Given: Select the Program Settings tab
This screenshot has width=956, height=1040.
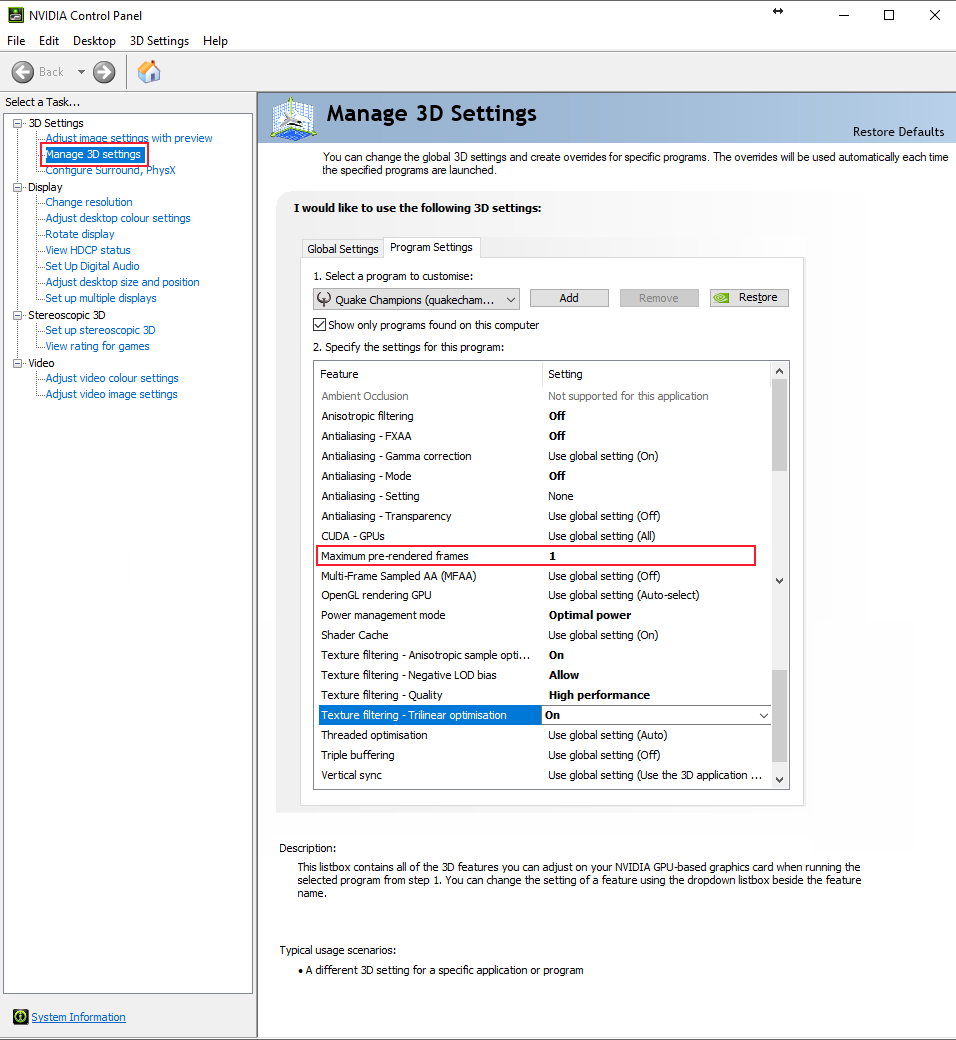Looking at the screenshot, I should pyautogui.click(x=431, y=247).
